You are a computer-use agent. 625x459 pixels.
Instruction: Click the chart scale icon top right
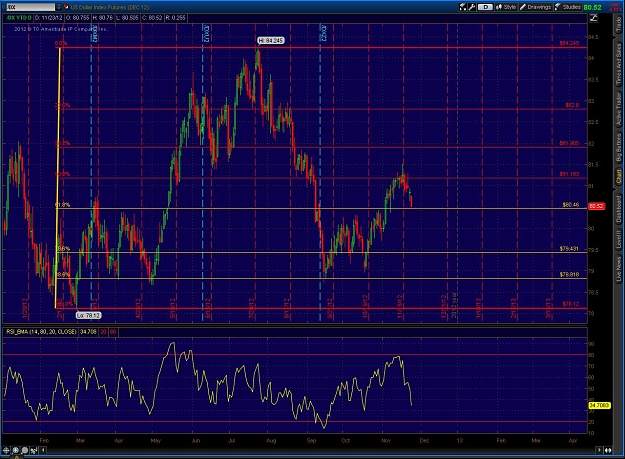click(594, 18)
